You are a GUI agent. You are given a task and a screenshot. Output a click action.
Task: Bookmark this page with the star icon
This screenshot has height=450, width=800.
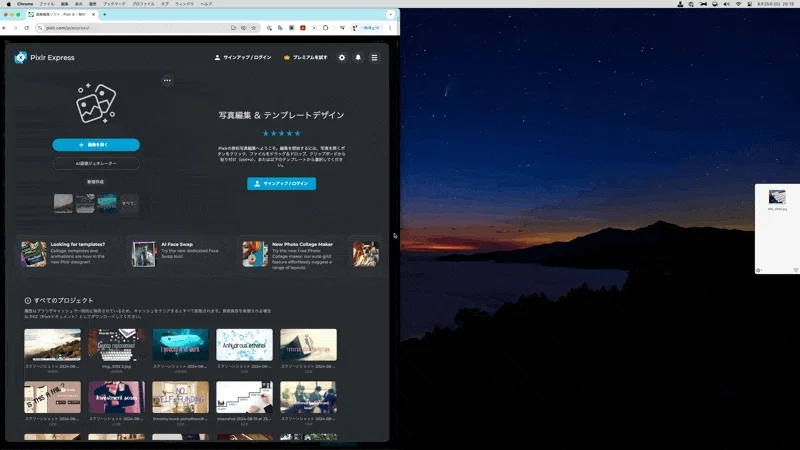coord(254,28)
